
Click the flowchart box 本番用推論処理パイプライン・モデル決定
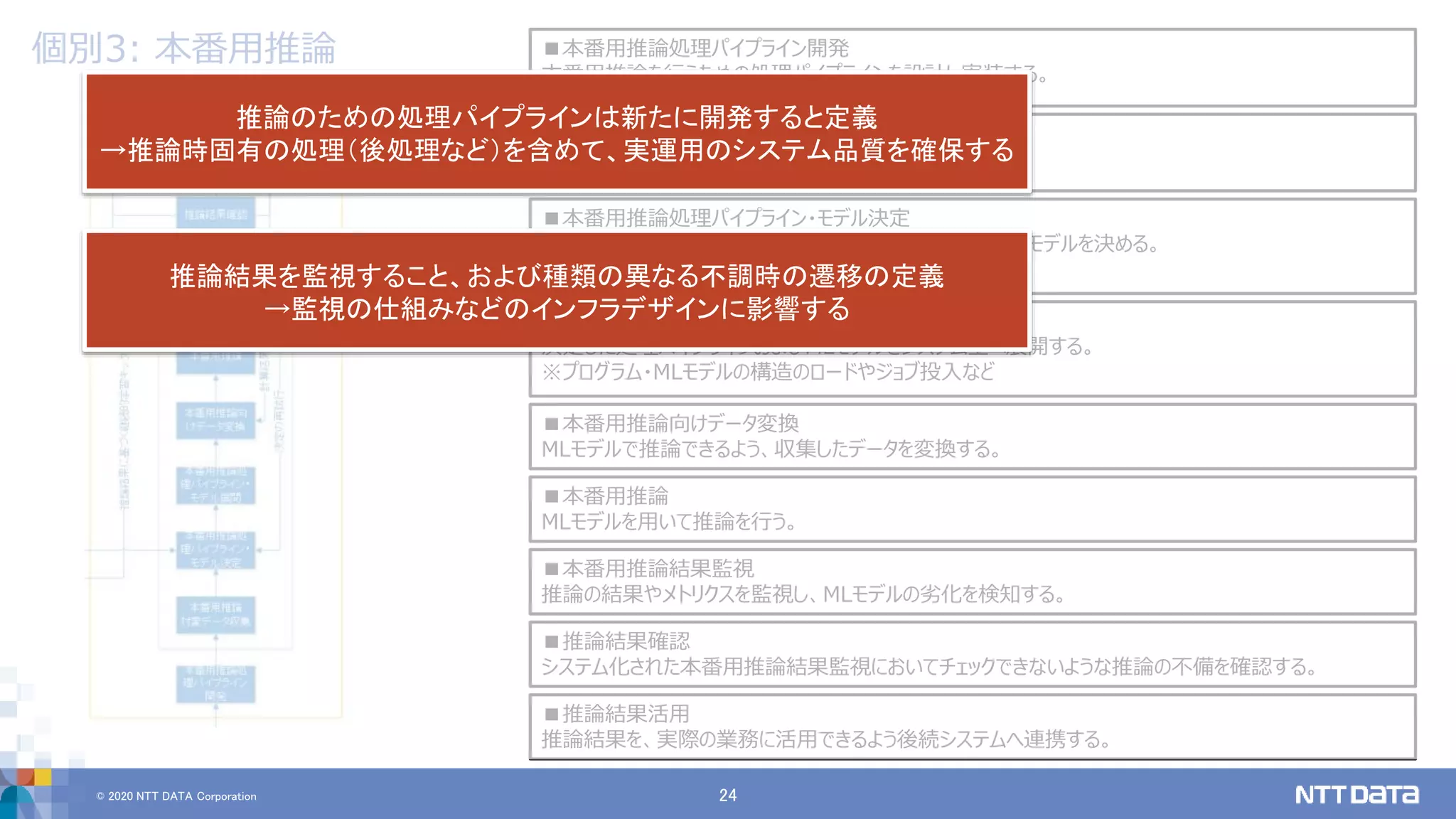coord(215,550)
